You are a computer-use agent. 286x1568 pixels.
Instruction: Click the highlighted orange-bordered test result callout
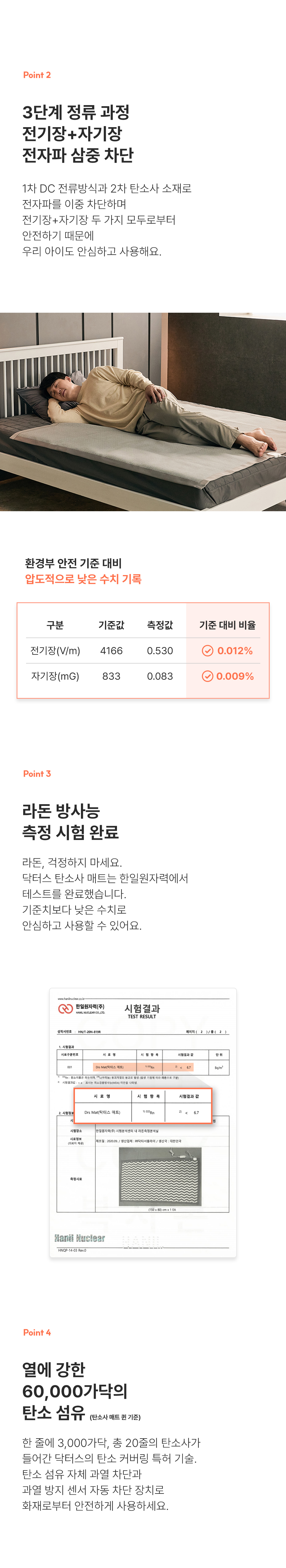(143, 1105)
